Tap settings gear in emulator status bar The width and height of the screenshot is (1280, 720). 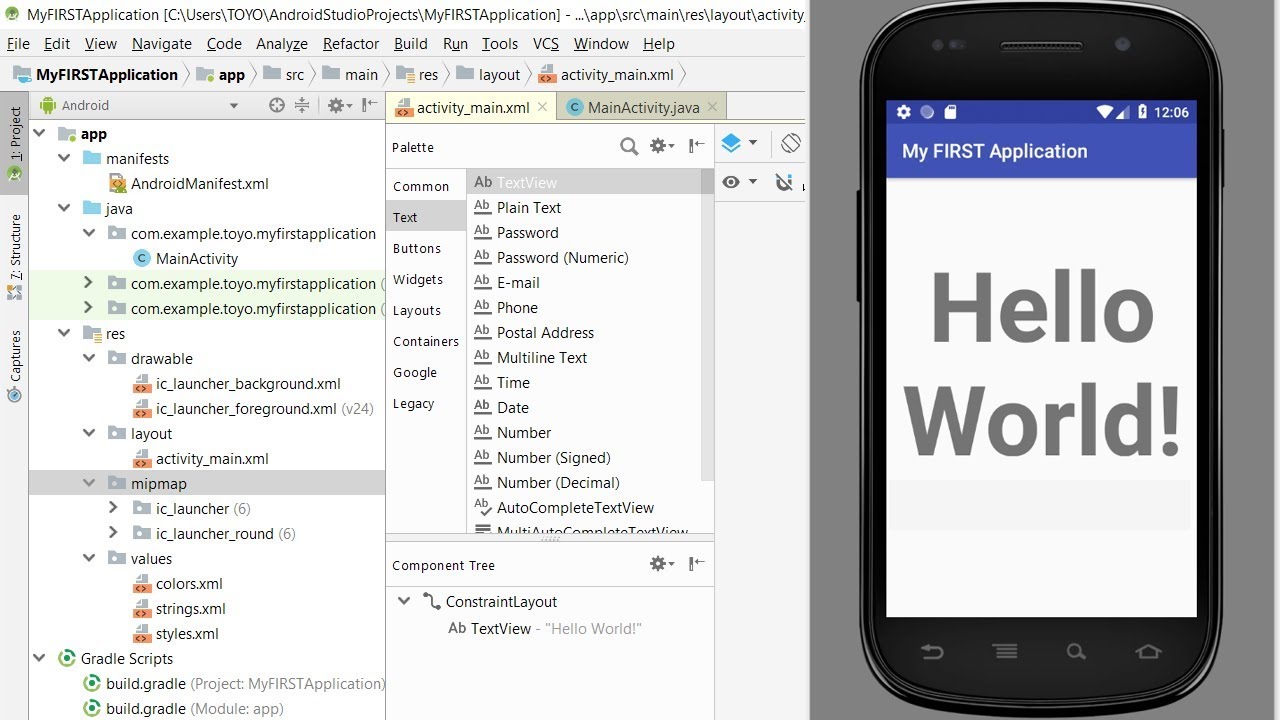tap(904, 112)
